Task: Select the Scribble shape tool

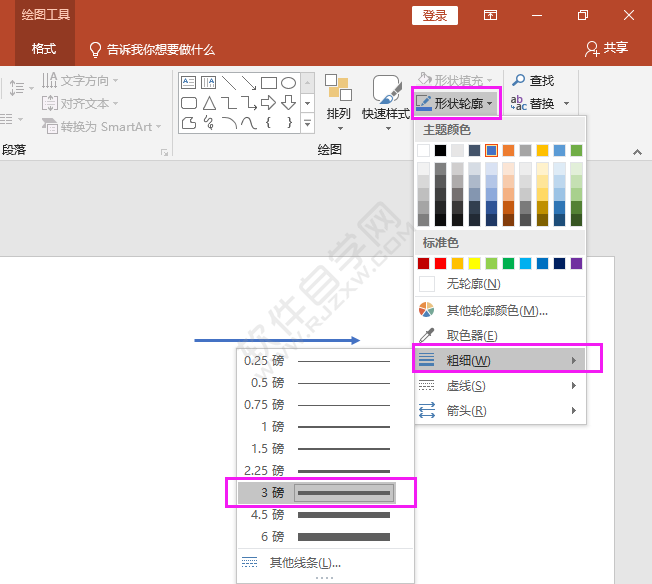Action: [x=209, y=123]
